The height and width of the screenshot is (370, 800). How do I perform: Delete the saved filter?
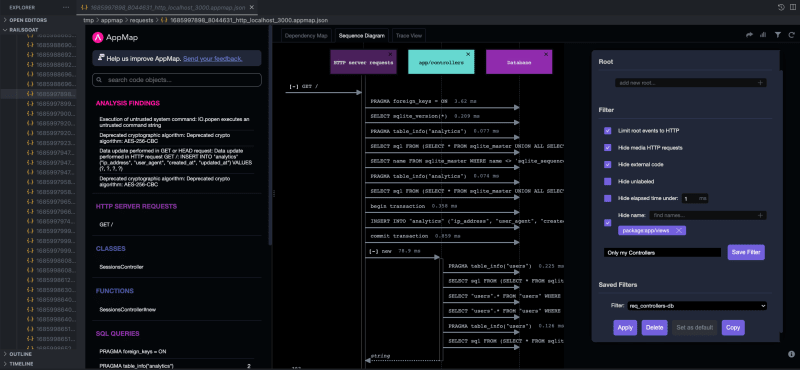coord(654,328)
